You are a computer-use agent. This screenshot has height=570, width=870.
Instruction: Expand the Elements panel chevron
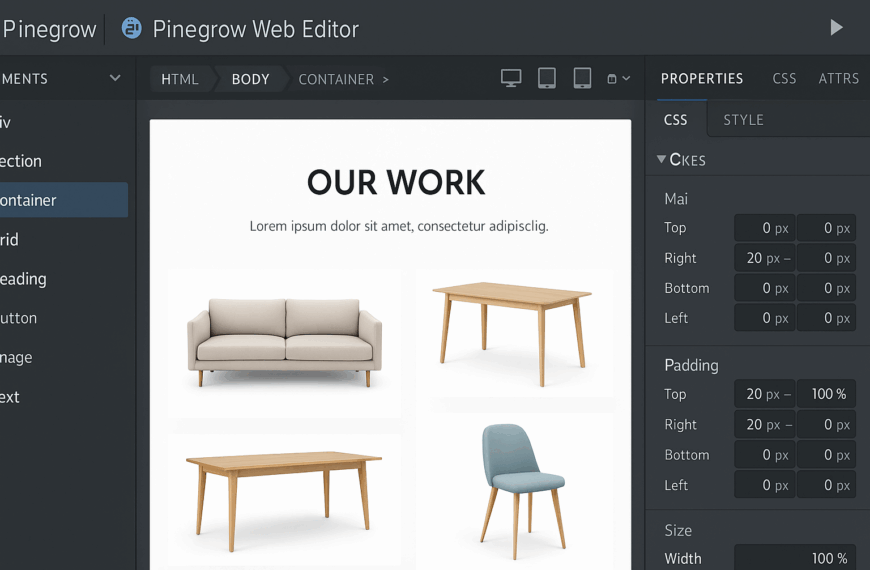coord(115,78)
